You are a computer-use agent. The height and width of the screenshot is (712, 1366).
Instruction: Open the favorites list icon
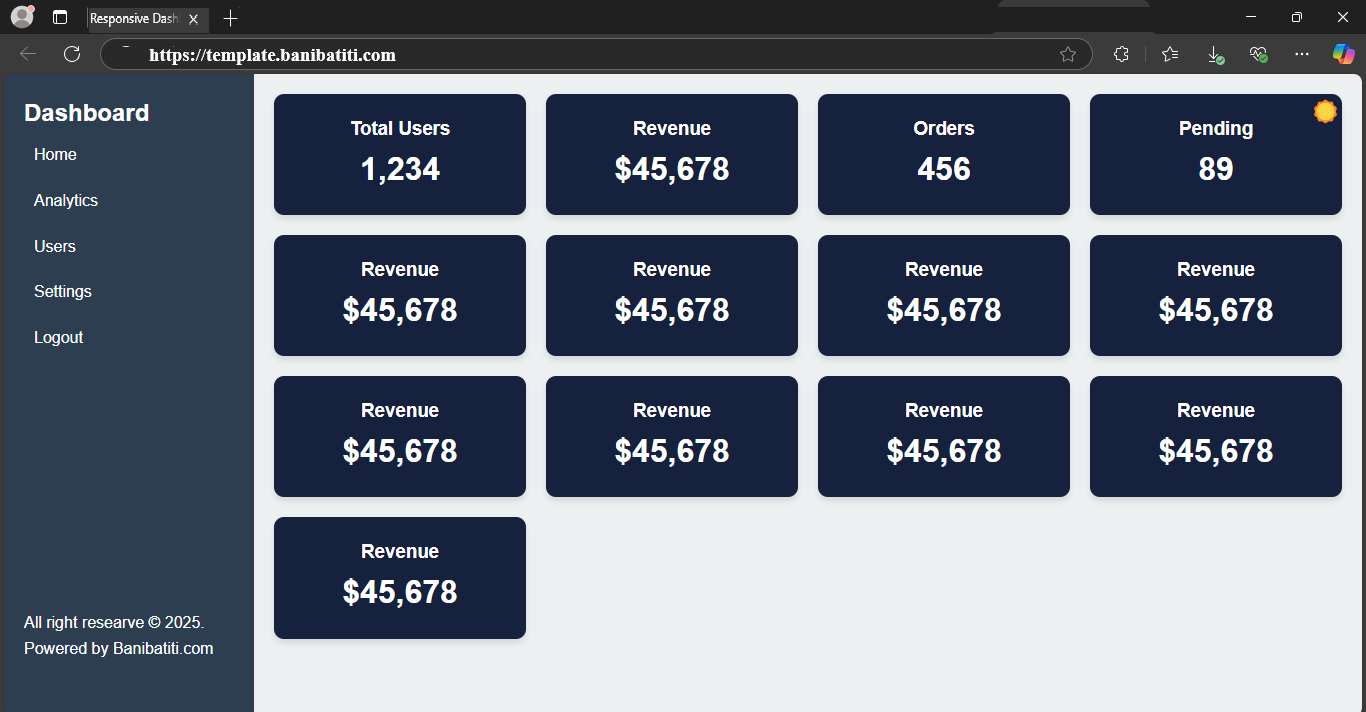[1170, 54]
